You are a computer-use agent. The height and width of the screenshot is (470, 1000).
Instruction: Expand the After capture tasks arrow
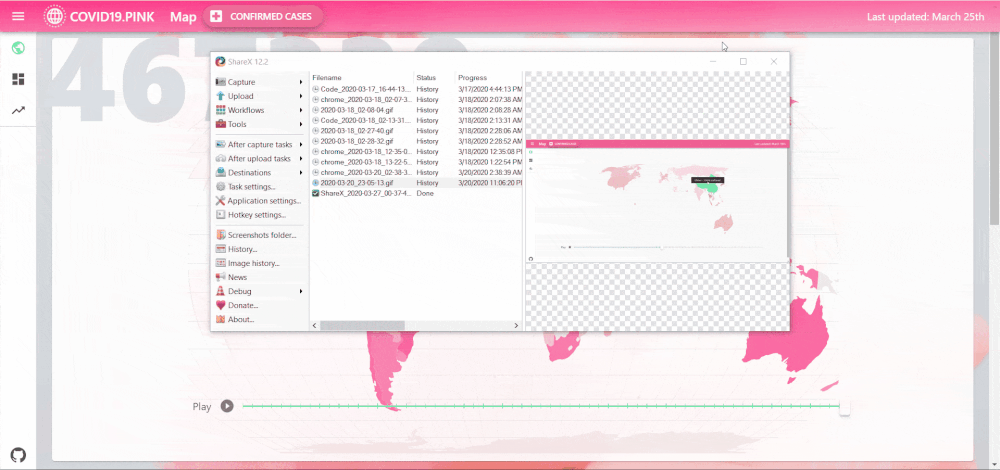(301, 144)
